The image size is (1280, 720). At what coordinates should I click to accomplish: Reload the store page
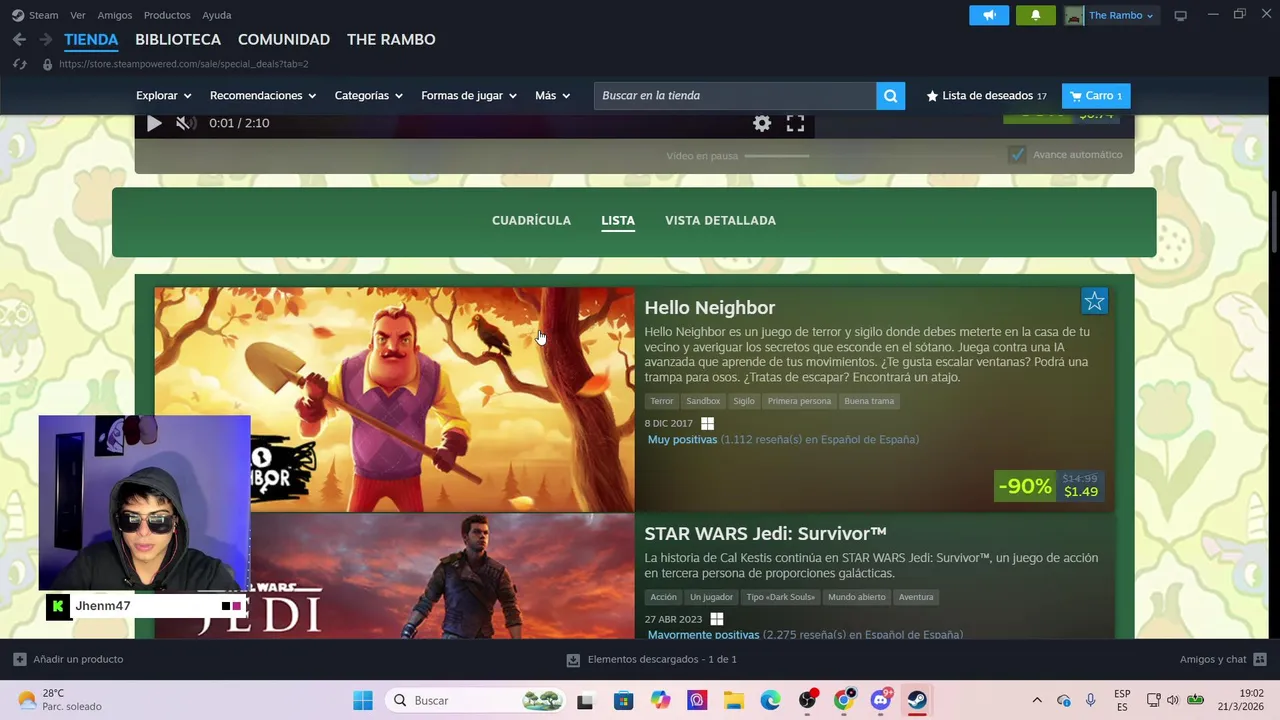(19, 64)
